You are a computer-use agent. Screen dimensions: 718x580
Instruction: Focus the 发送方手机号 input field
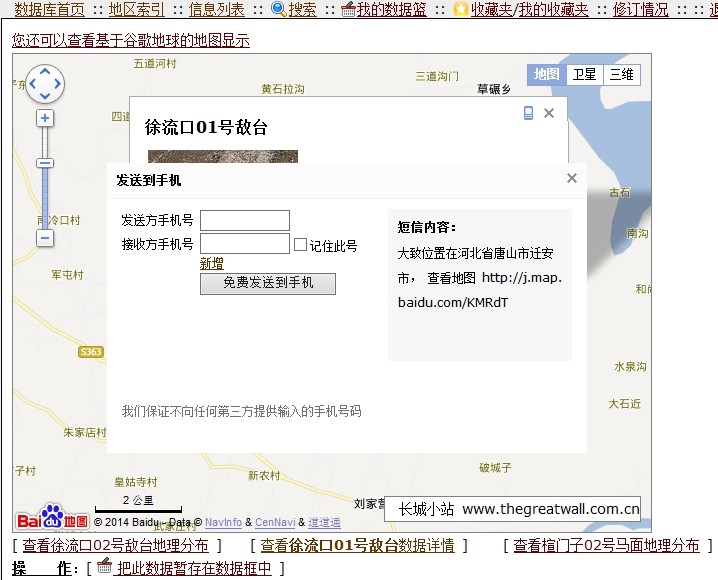point(244,220)
